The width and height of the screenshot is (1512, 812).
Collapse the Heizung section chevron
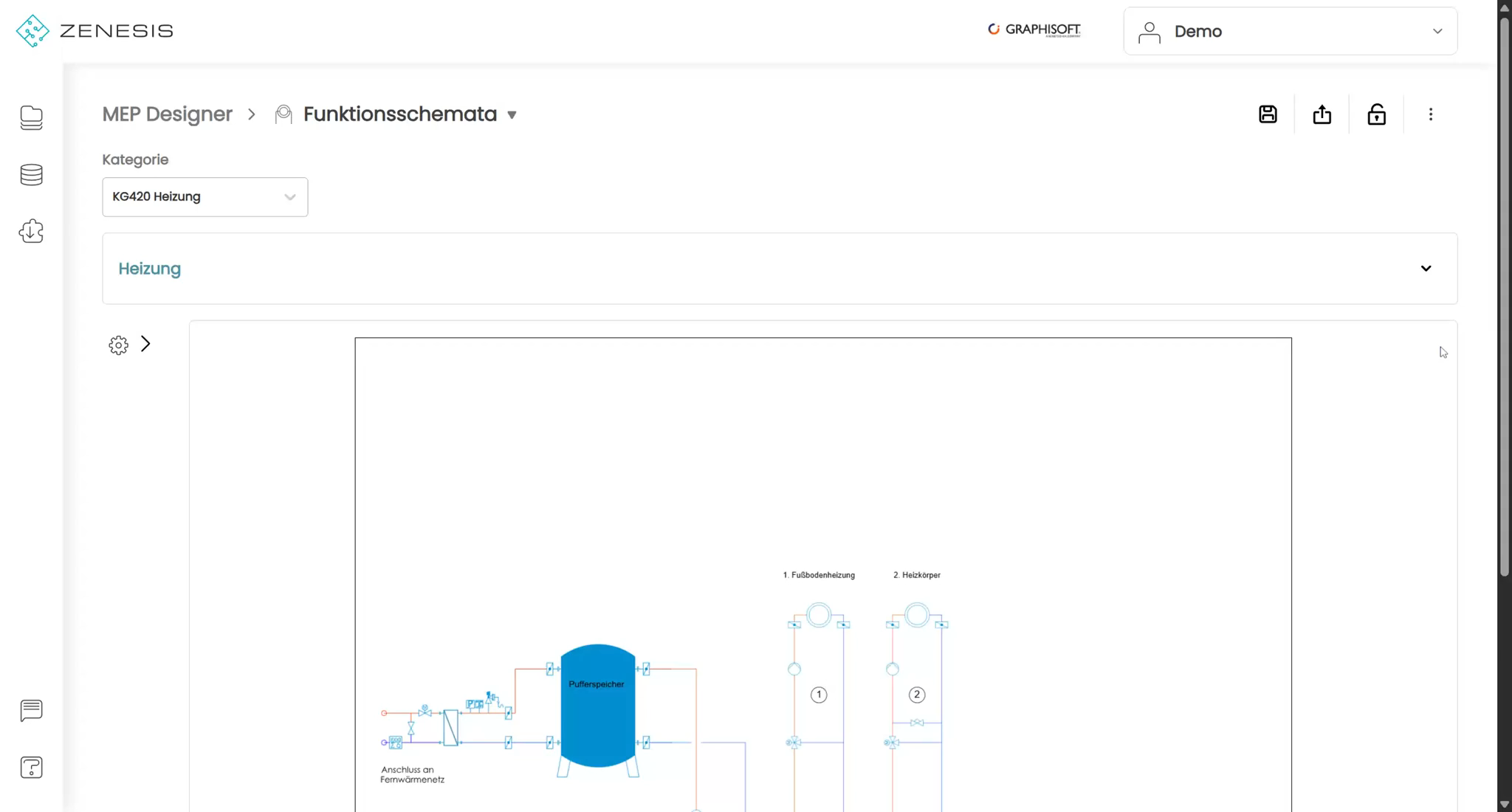click(x=1426, y=269)
